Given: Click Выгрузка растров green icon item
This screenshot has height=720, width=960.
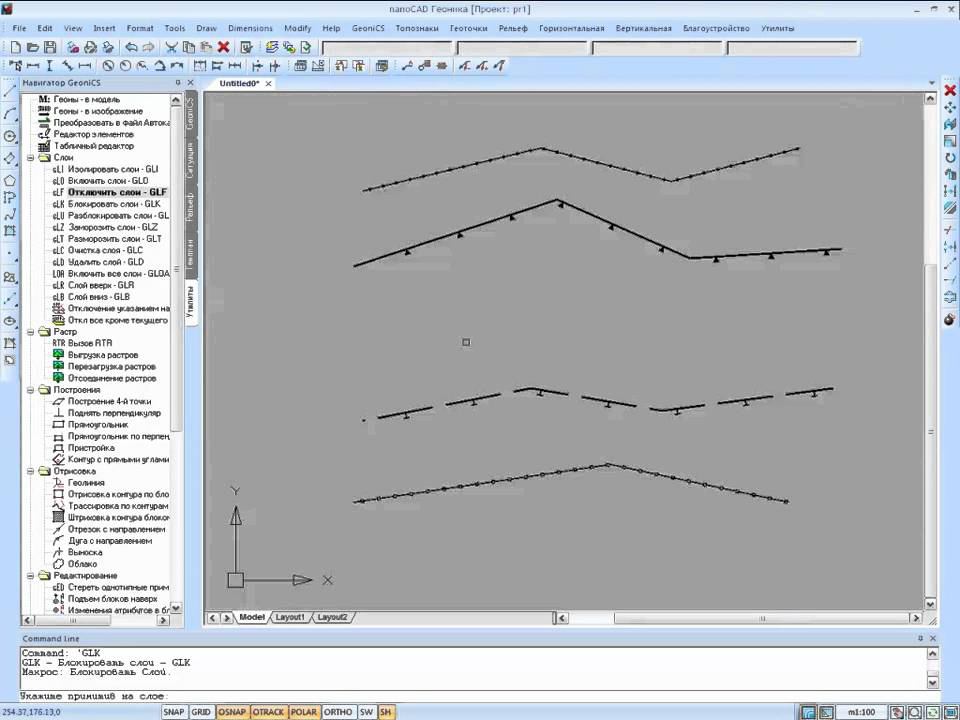Looking at the screenshot, I should click(96, 355).
